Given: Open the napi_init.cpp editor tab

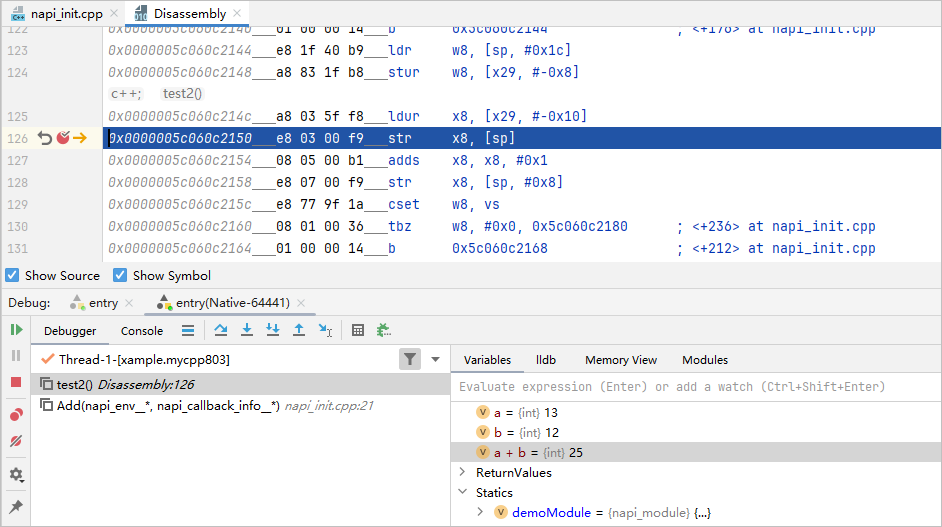Looking at the screenshot, I should pos(58,14).
